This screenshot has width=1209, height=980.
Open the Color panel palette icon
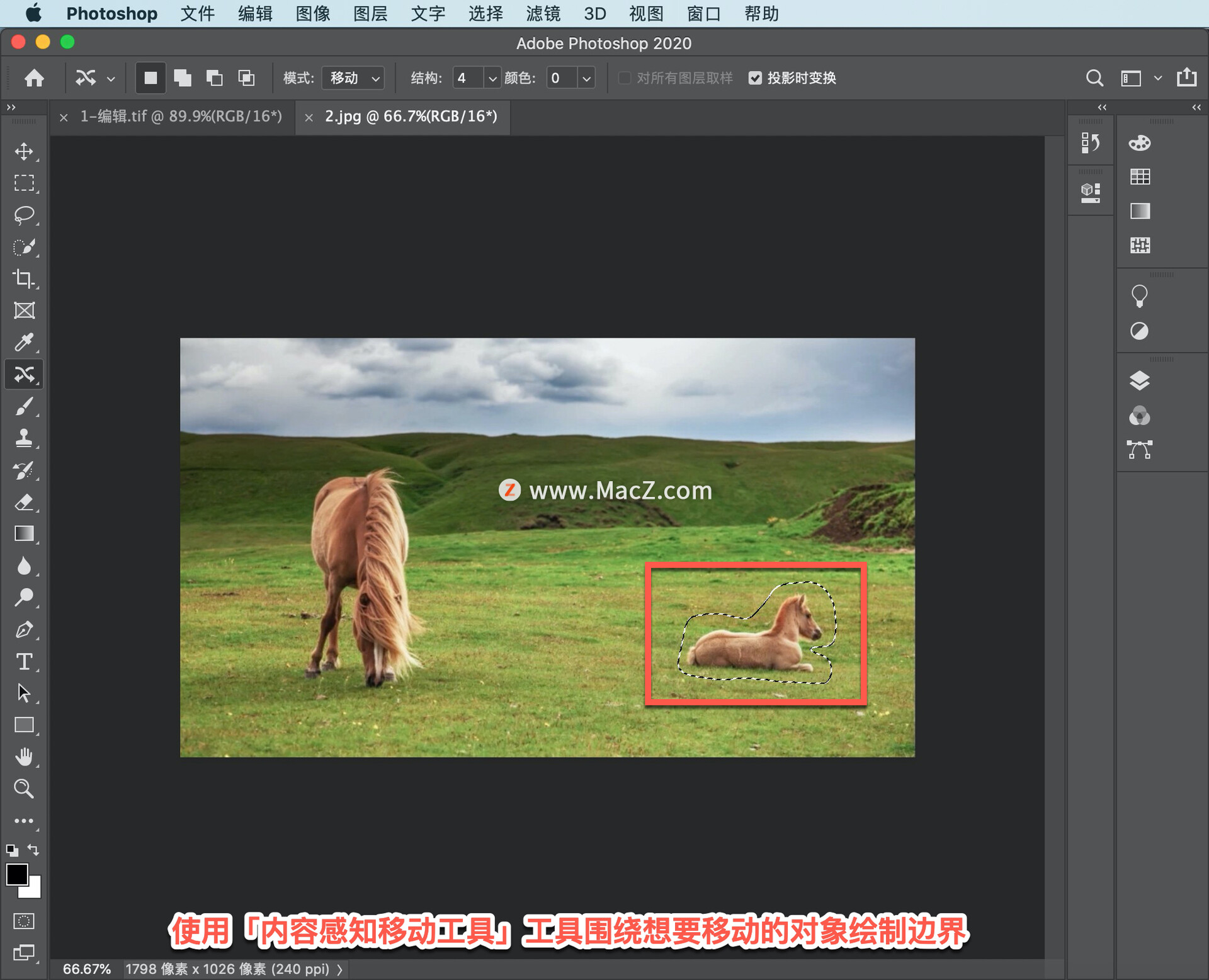1140,143
